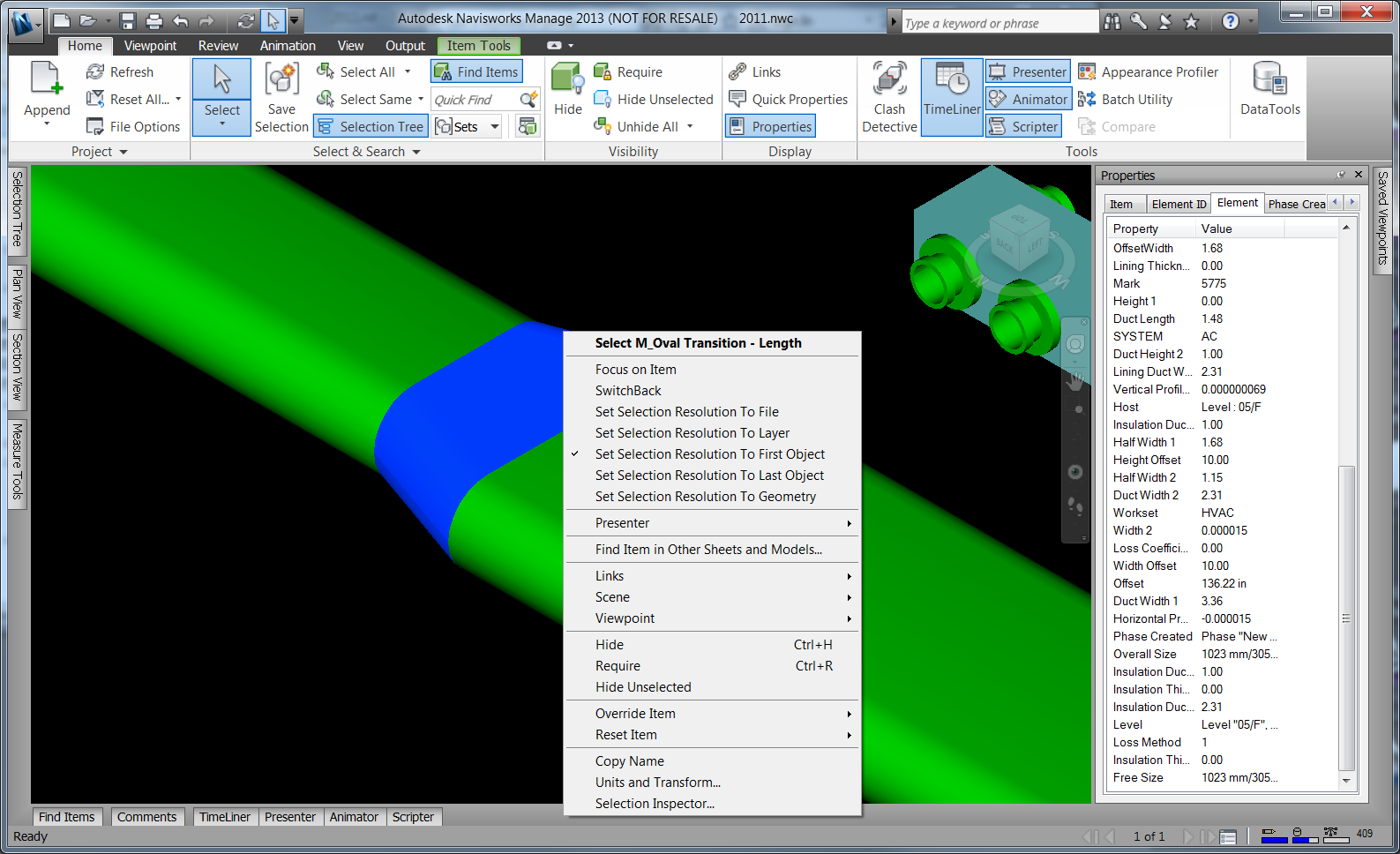This screenshot has width=1400, height=854.
Task: Open the Measure Tools side panel
Action: [17, 462]
